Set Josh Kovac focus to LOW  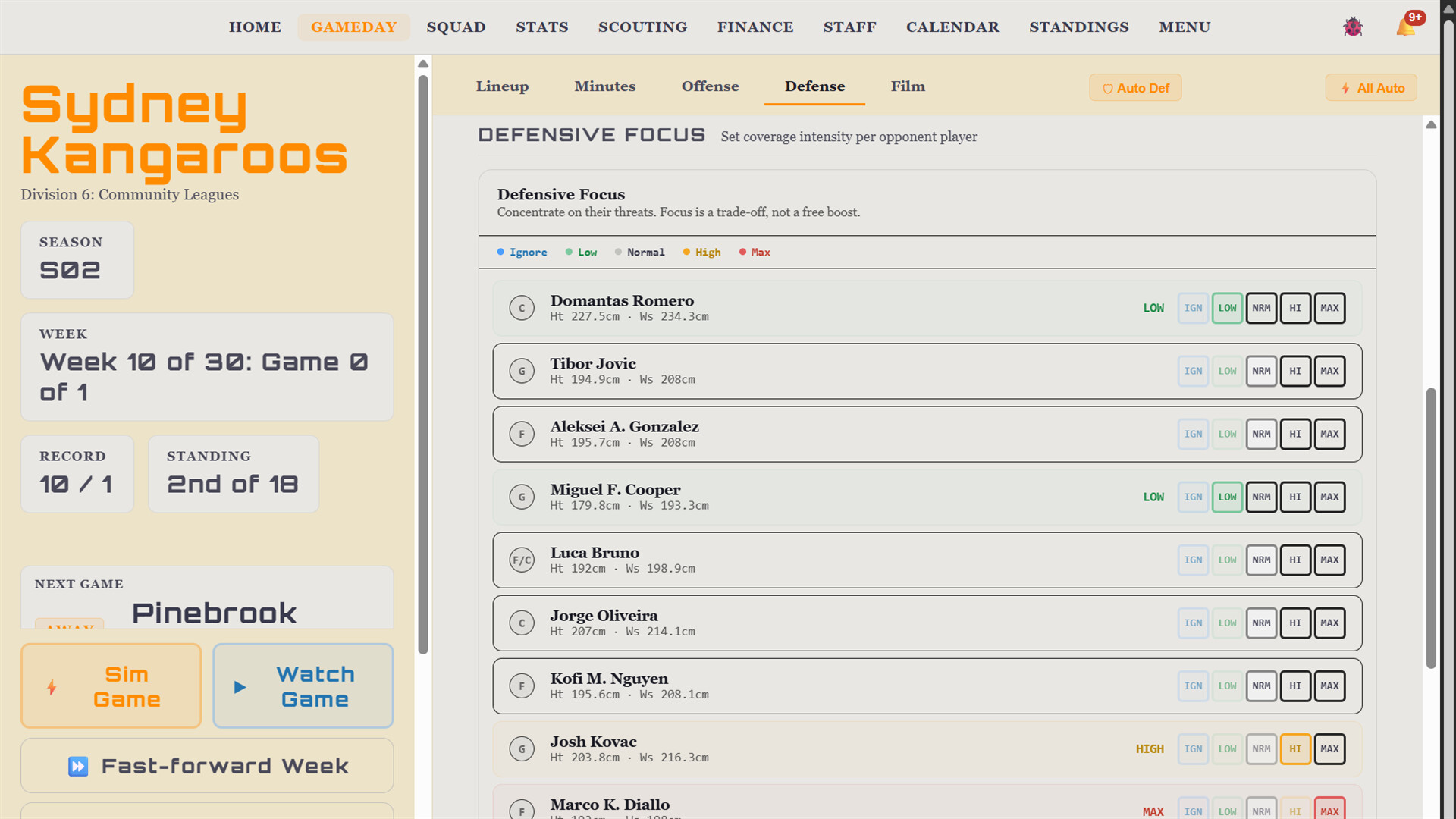coord(1227,748)
